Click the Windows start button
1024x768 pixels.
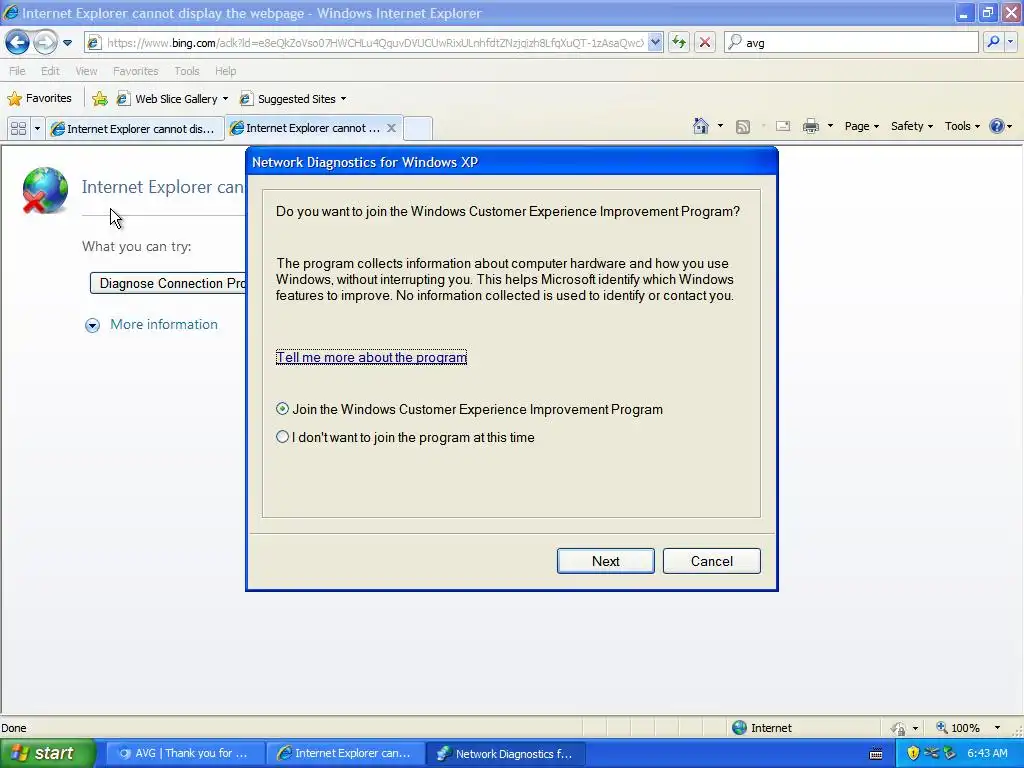46,754
